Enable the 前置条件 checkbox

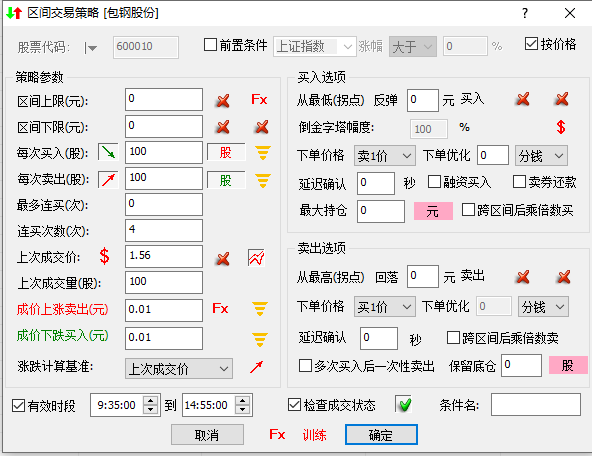coord(210,45)
